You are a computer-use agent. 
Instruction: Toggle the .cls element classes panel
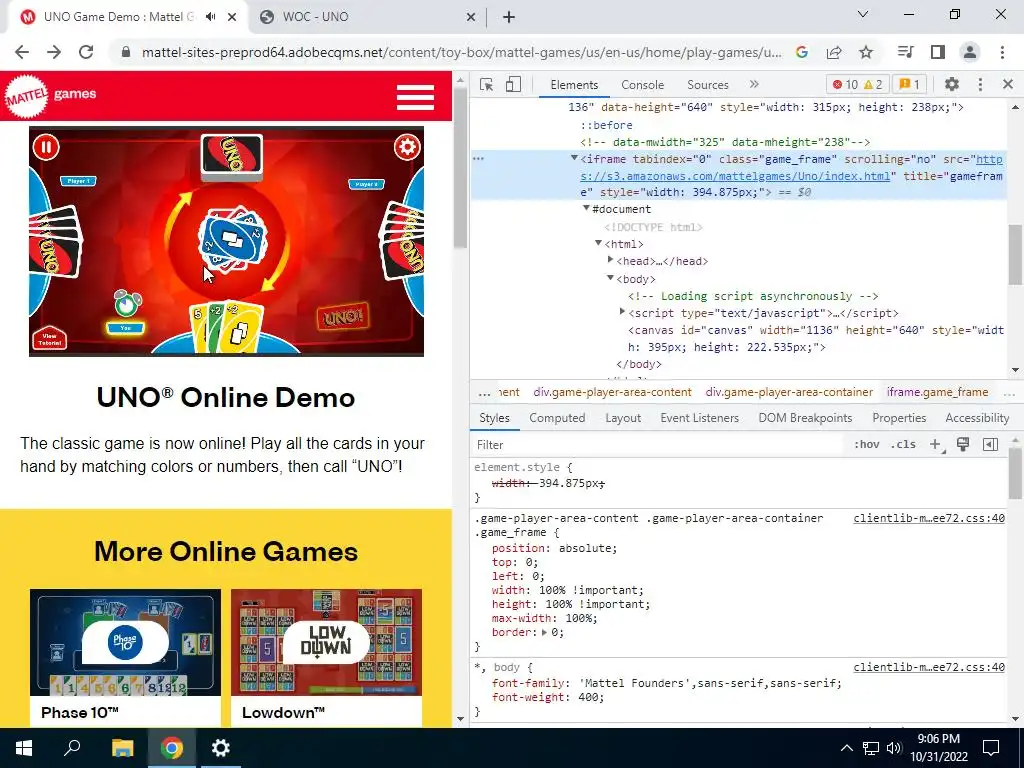coord(903,445)
